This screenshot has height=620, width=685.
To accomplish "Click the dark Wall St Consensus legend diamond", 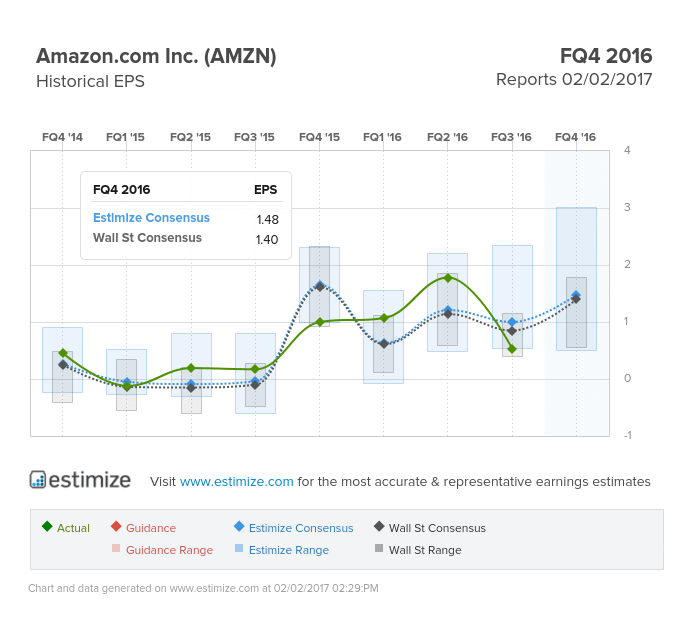I will coord(379,526).
